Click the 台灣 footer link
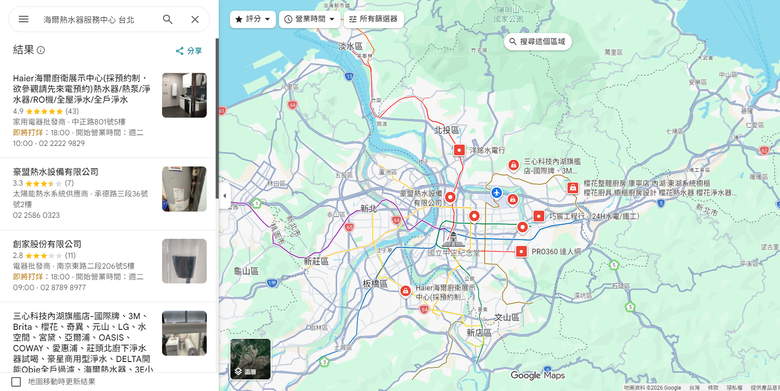 click(694, 388)
